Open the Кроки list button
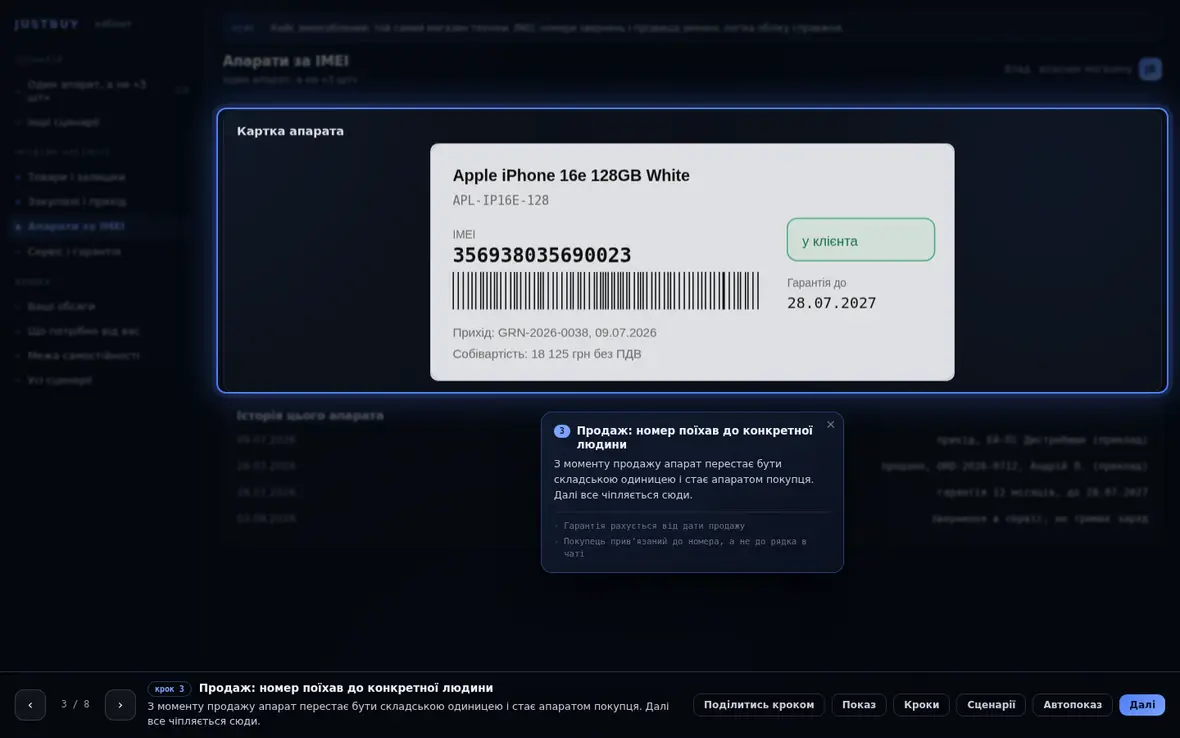 click(921, 705)
